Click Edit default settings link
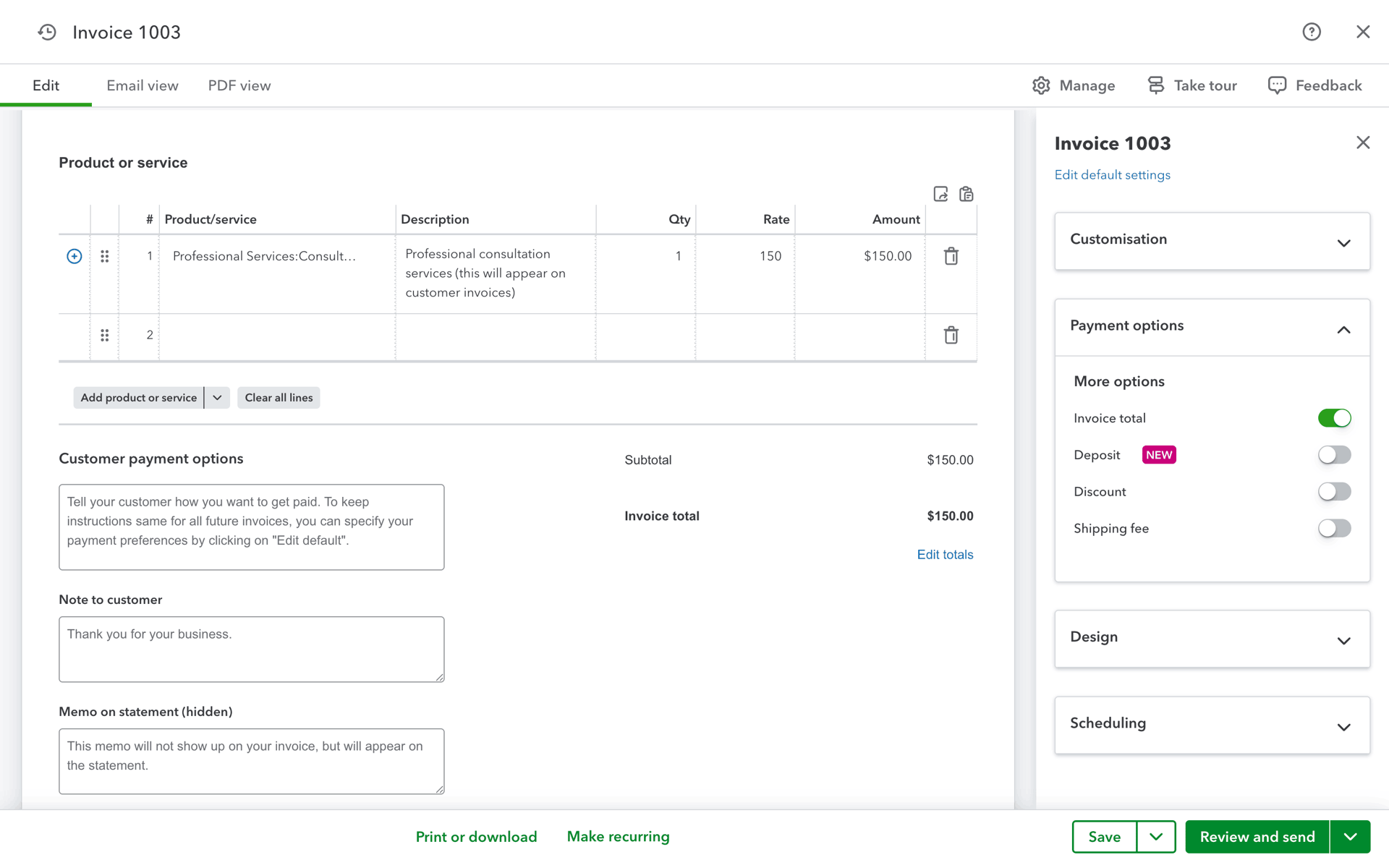The height and width of the screenshot is (868, 1389). (x=1112, y=175)
